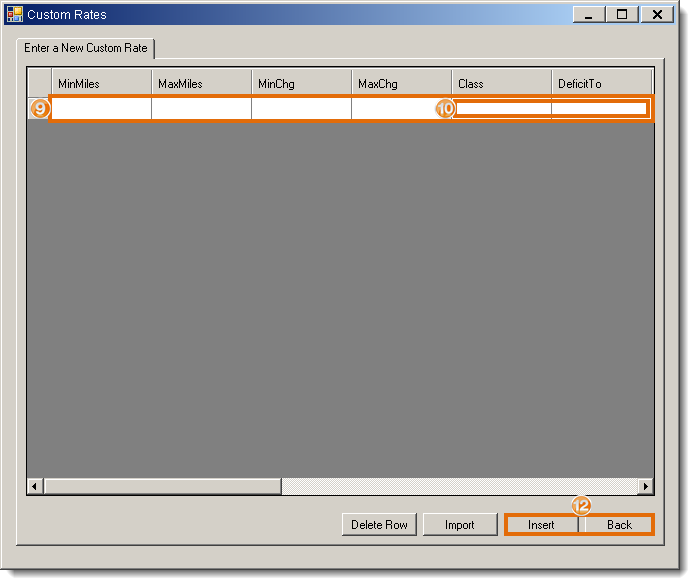Click the DeficitTo column header
695x585 pixels.
tap(601, 83)
